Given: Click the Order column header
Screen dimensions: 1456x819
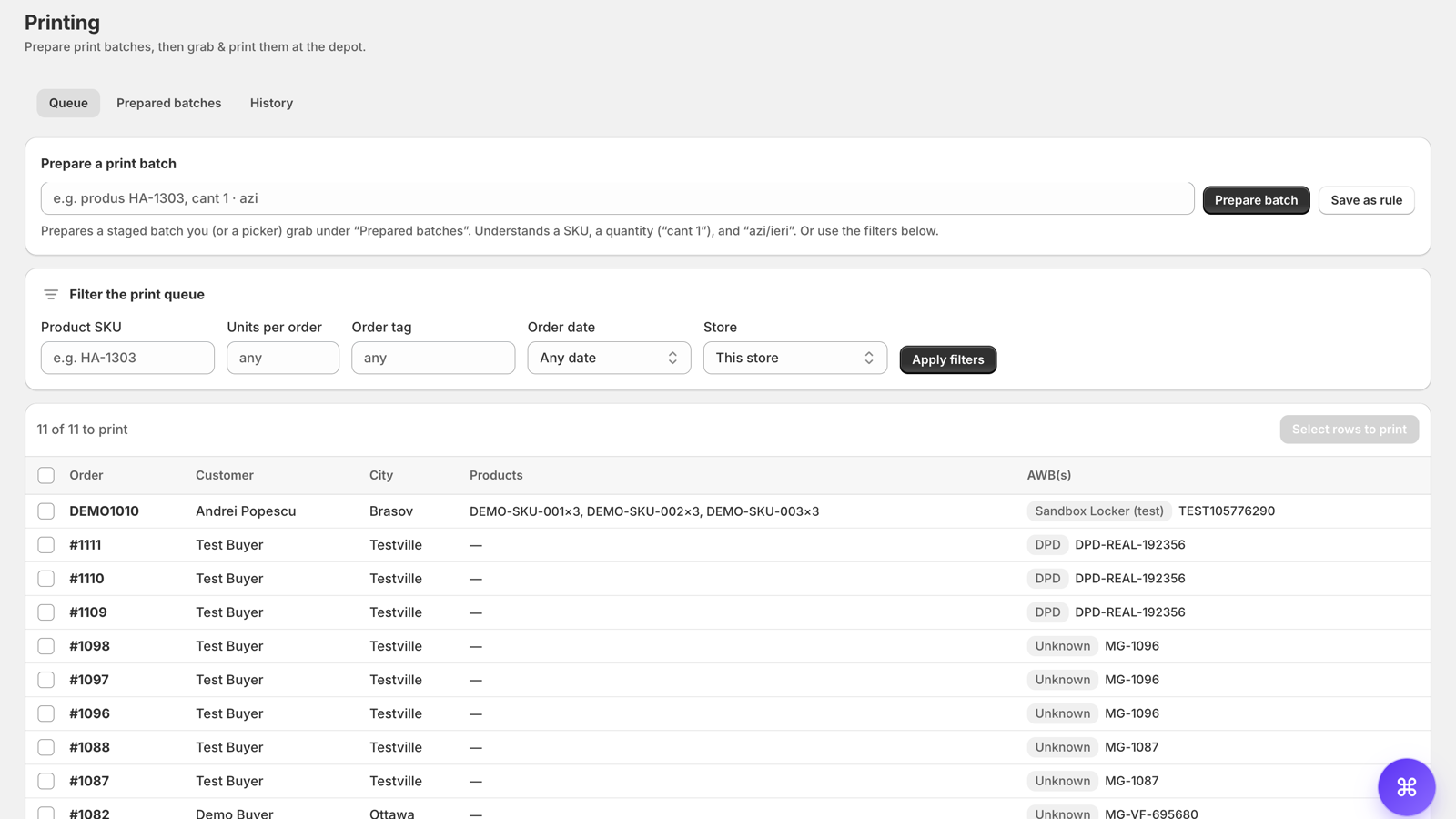Looking at the screenshot, I should [86, 475].
